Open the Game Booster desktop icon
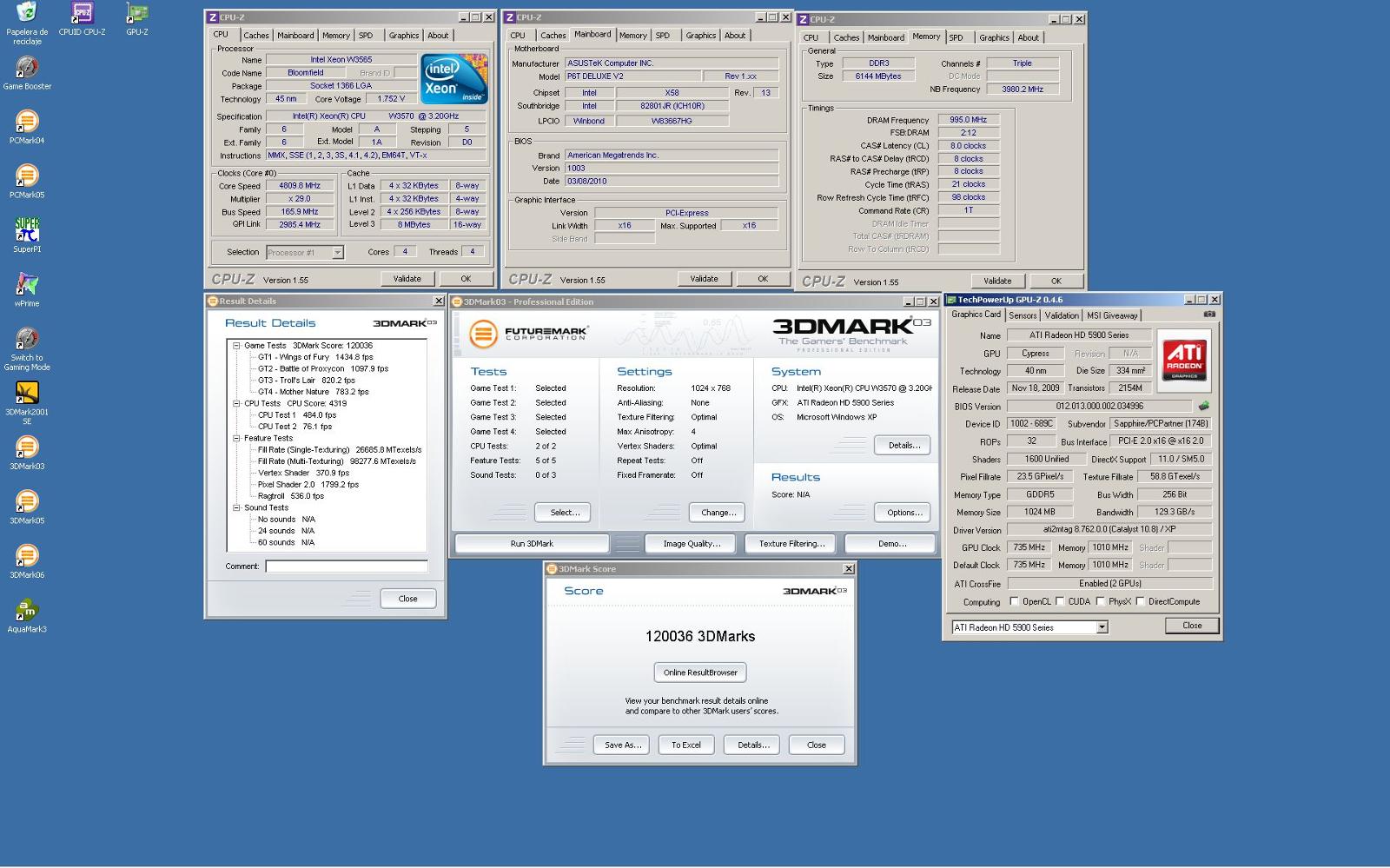The height and width of the screenshot is (868, 1390). point(27,74)
